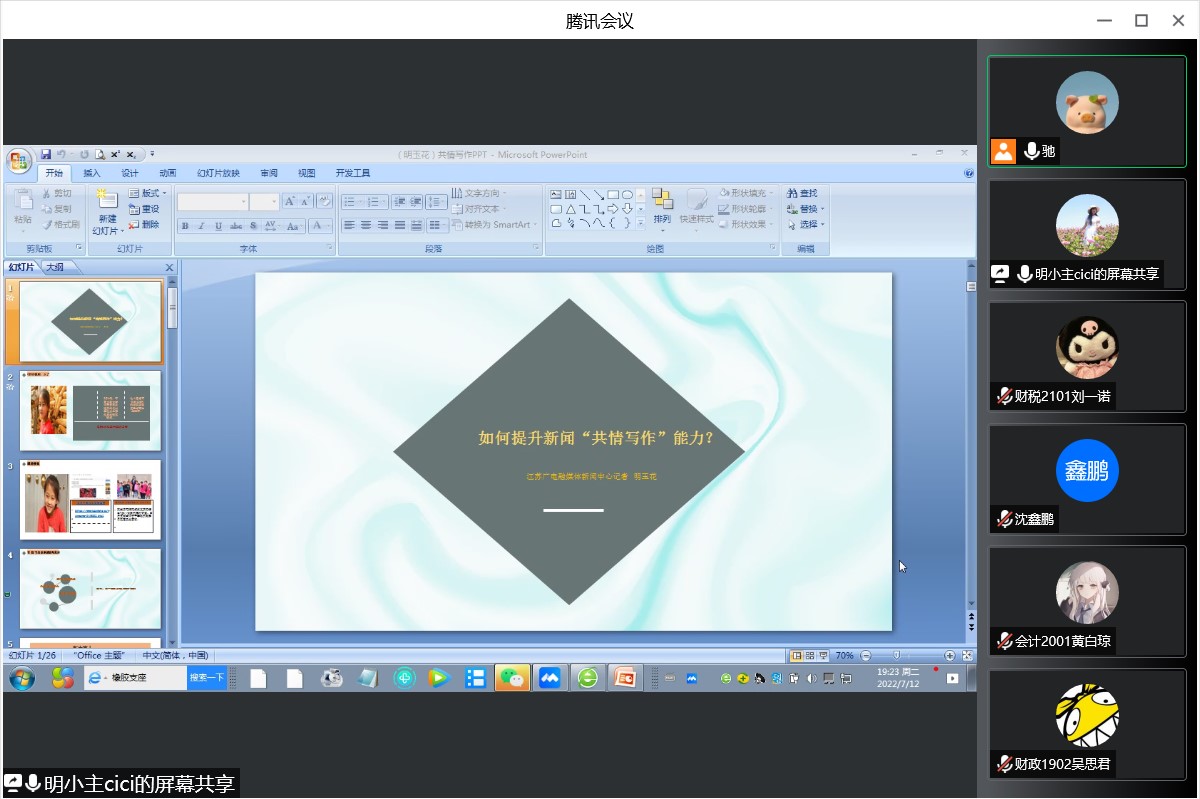Open the Slide Show (幻灯片放映) tab
Viewport: 1200px width, 799px height.
(x=218, y=173)
